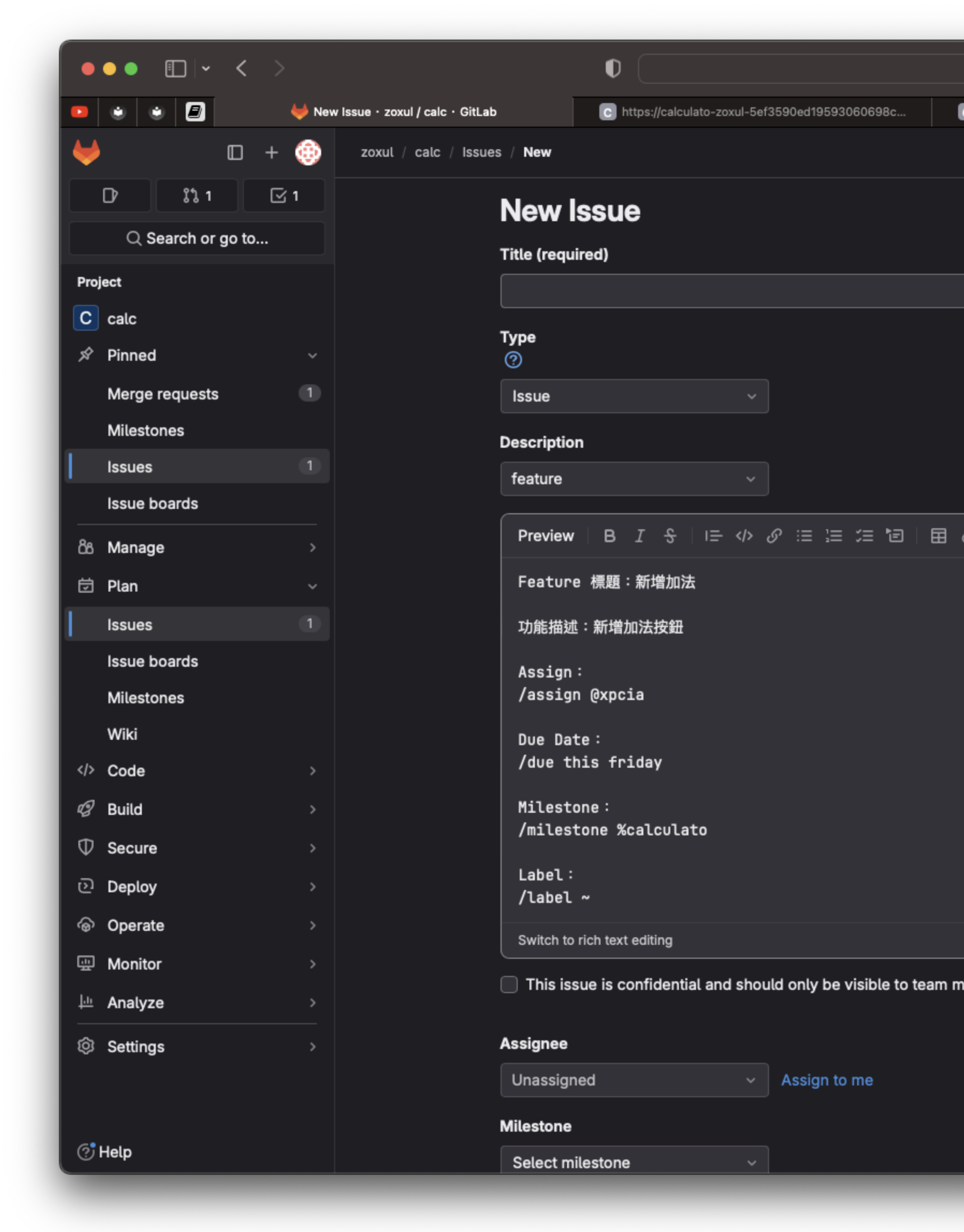Click Switch to rich text editing
The width and height of the screenshot is (964, 1232).
595,941
